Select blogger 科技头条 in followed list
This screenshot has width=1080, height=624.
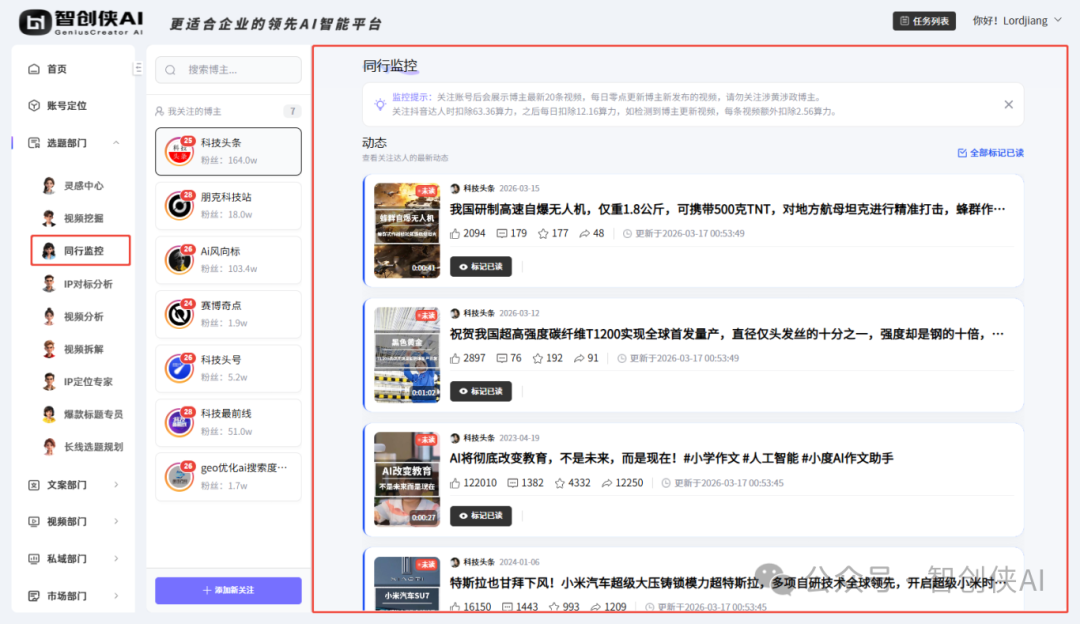pyautogui.click(x=228, y=151)
